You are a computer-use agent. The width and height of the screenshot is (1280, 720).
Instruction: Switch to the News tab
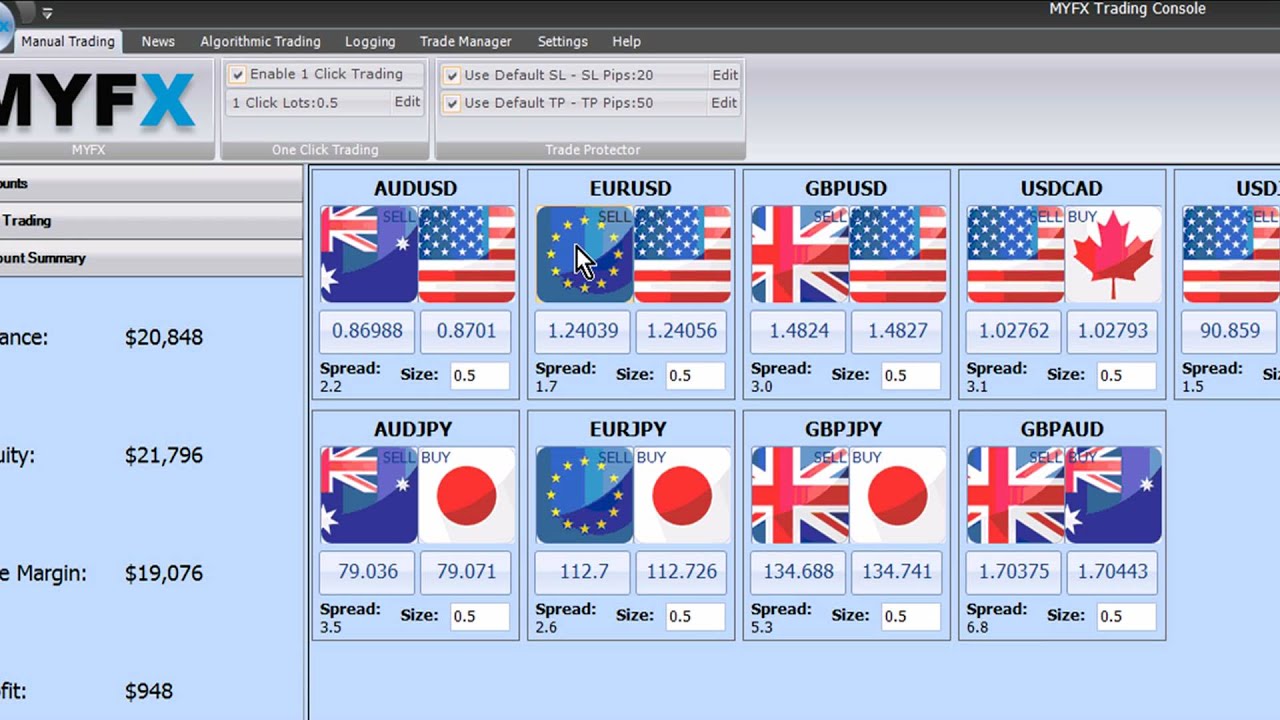(x=158, y=42)
